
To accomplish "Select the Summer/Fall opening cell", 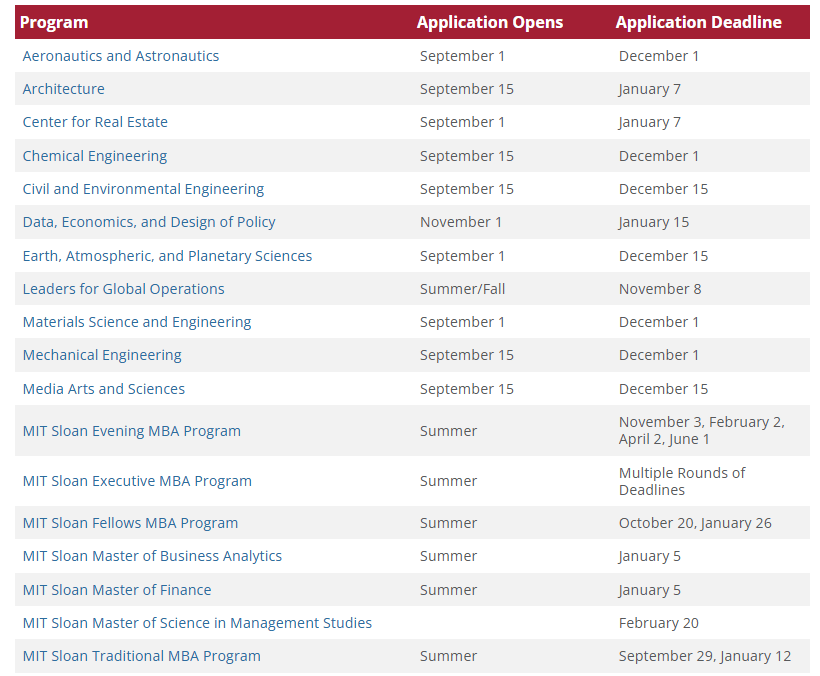I will (x=462, y=289).
